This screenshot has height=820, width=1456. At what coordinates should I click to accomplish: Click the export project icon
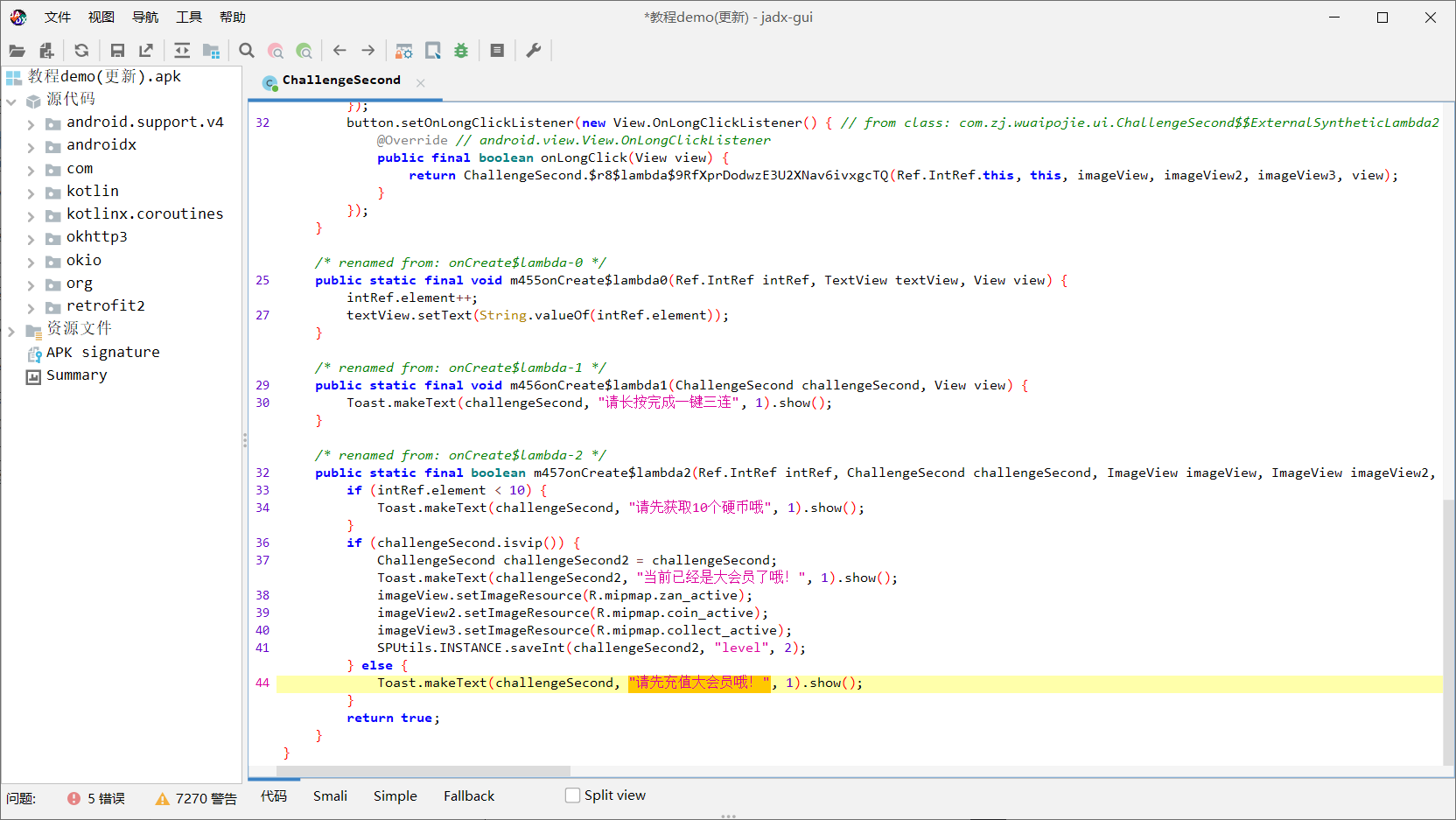pyautogui.click(x=146, y=51)
